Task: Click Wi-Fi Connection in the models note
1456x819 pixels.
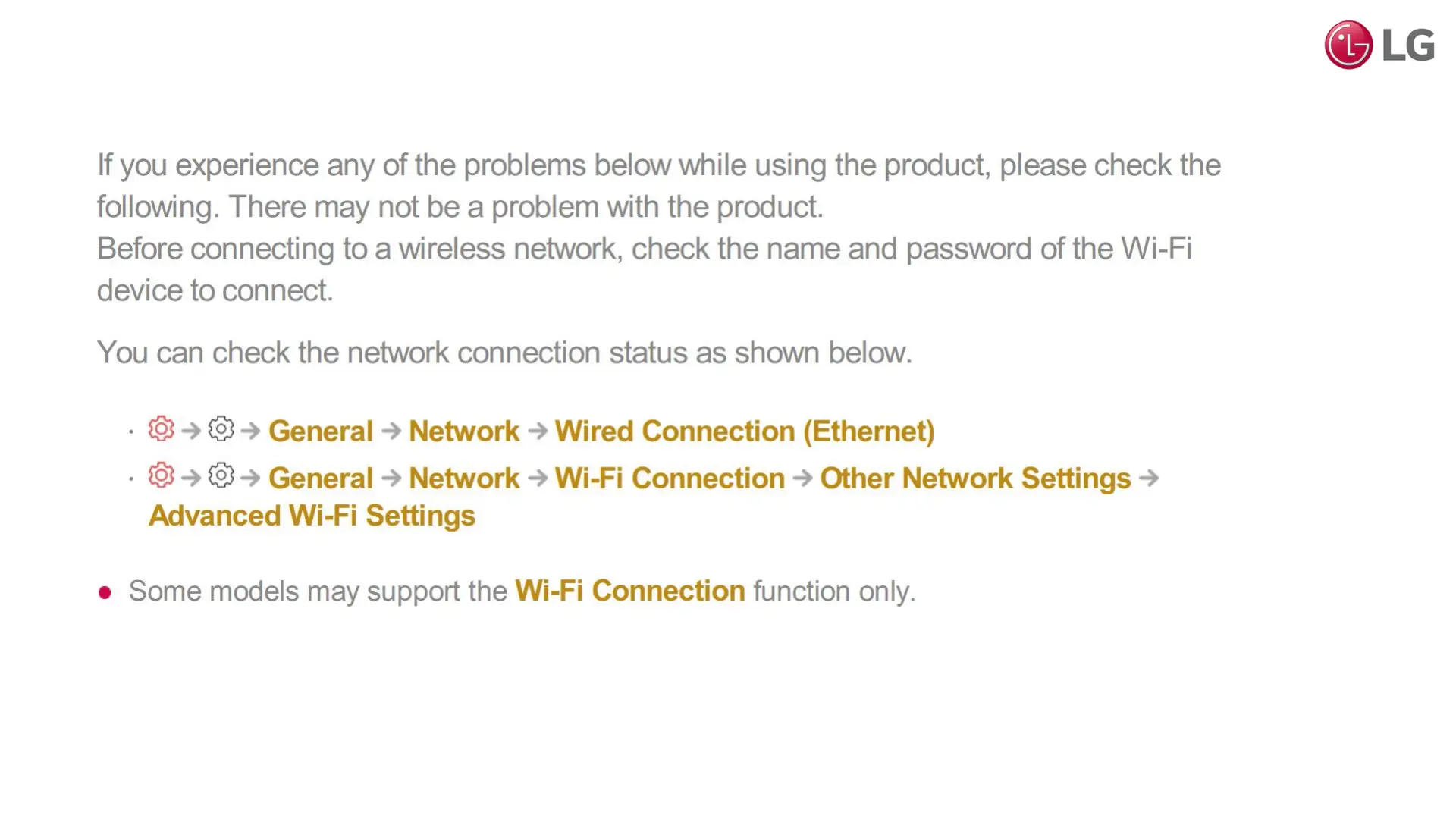Action: click(x=630, y=591)
